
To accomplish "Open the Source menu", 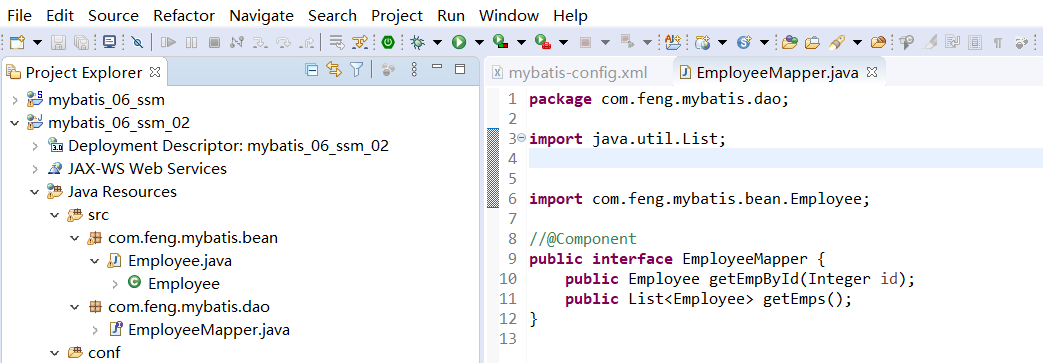I will click(114, 15).
